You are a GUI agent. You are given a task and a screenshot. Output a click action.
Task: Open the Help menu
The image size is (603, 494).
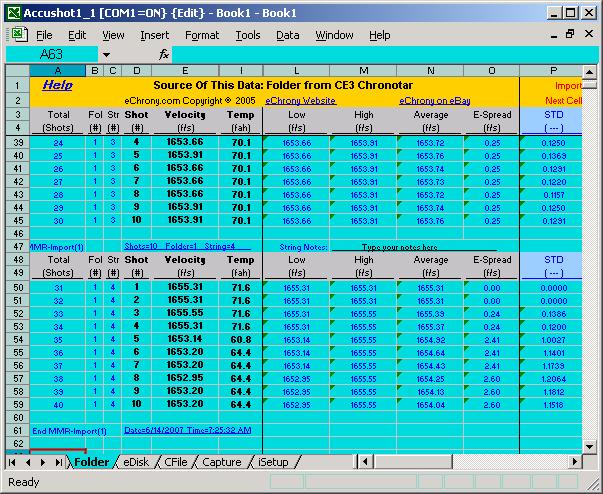380,35
